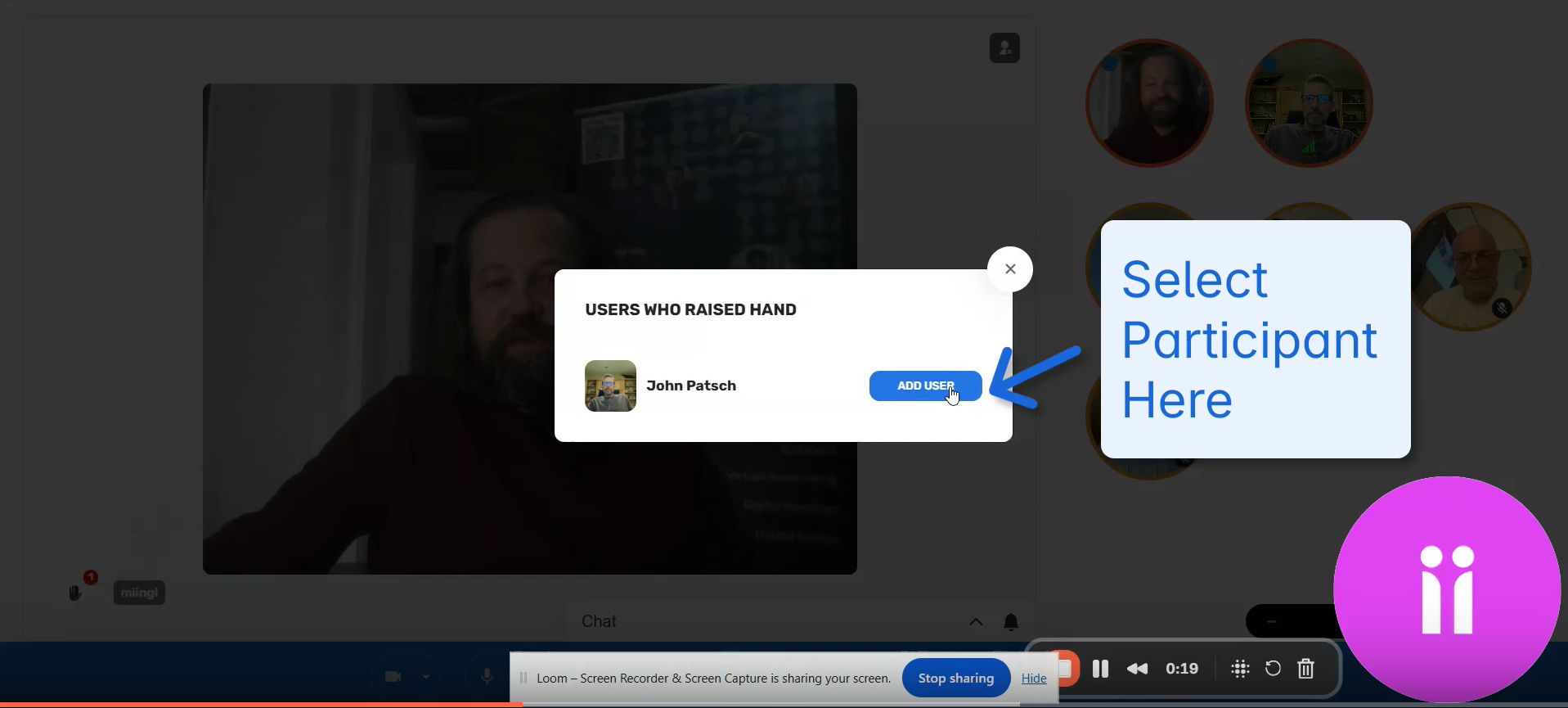Delete the Loom recording with the trash icon
The width and height of the screenshot is (1568, 708).
(x=1305, y=669)
